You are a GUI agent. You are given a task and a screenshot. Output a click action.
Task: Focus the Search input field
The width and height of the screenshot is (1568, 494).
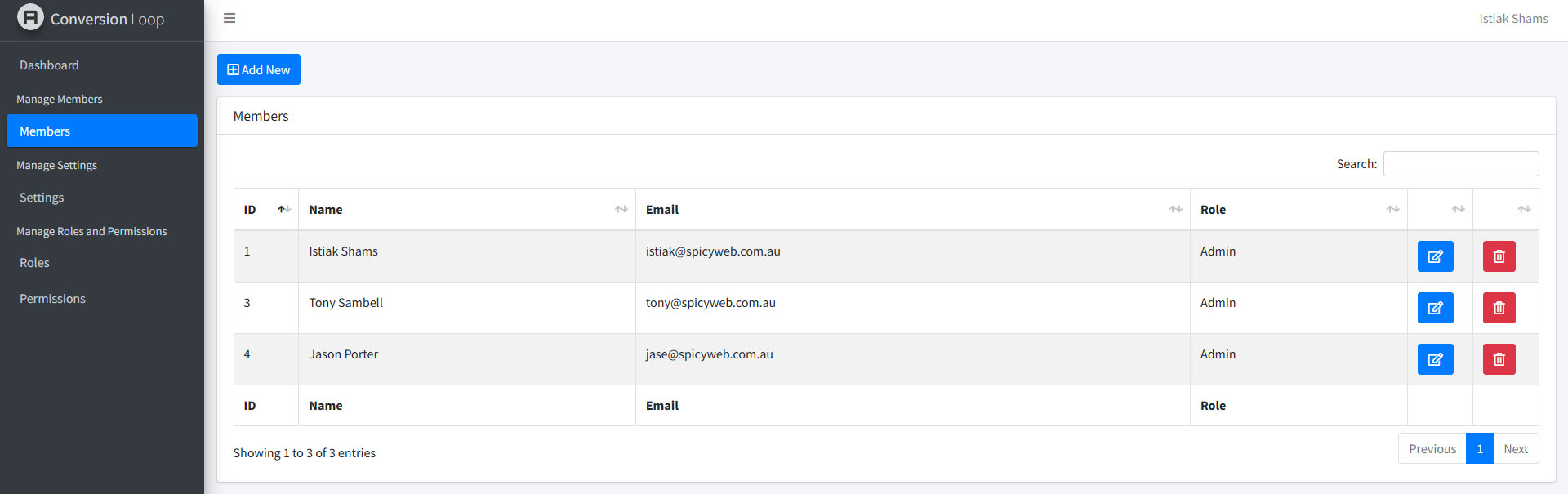(x=1460, y=164)
